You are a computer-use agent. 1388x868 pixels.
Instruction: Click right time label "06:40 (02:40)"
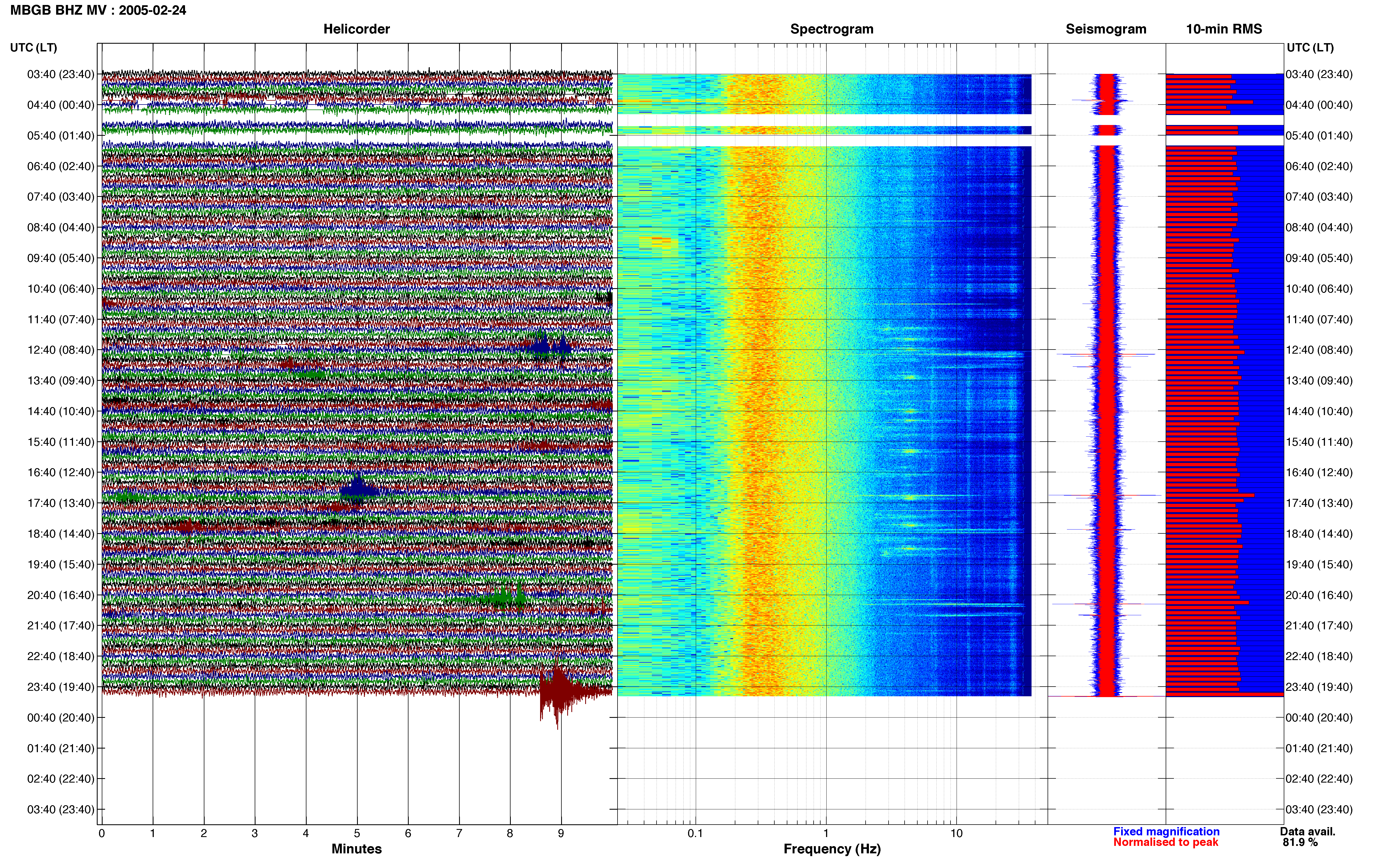click(1319, 166)
